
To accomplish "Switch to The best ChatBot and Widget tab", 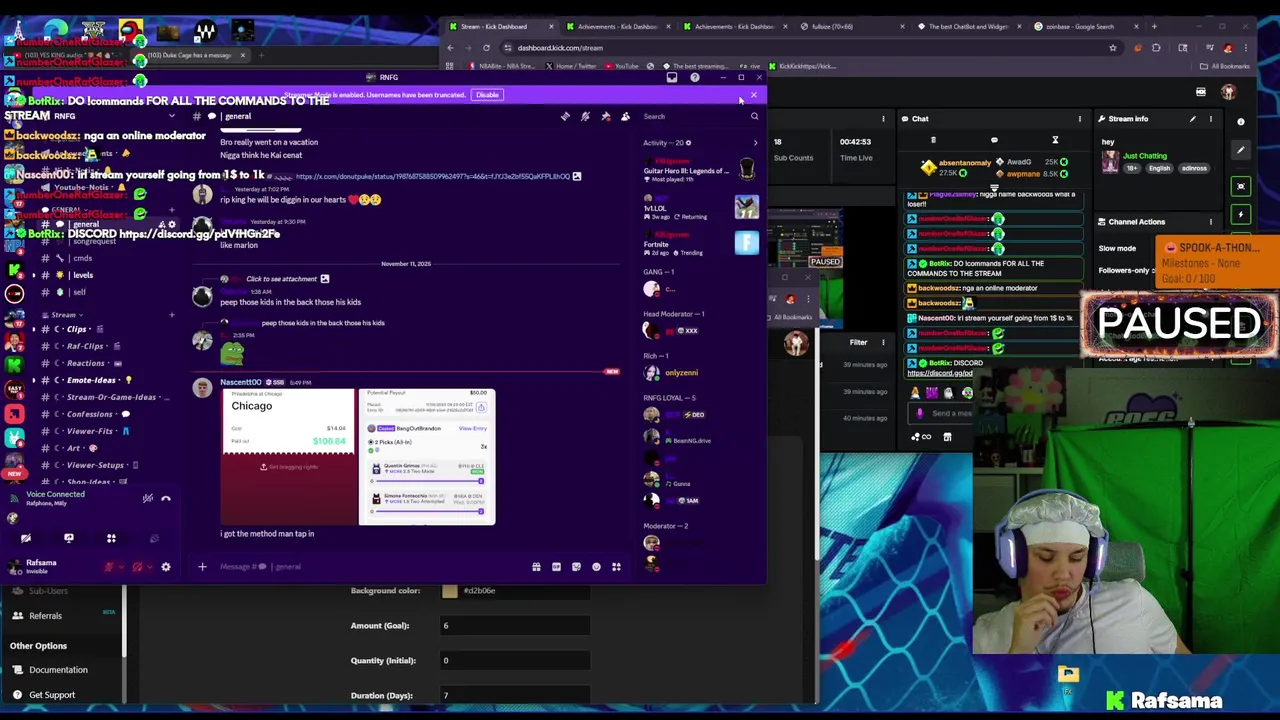I will (968, 27).
